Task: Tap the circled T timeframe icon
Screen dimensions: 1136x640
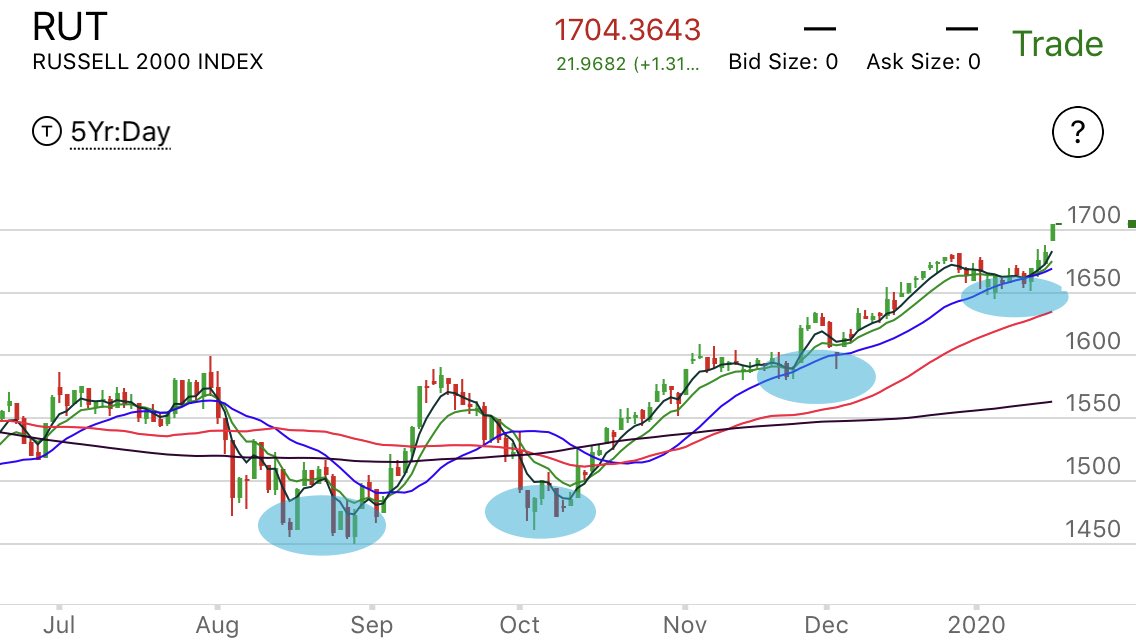Action: [46, 131]
